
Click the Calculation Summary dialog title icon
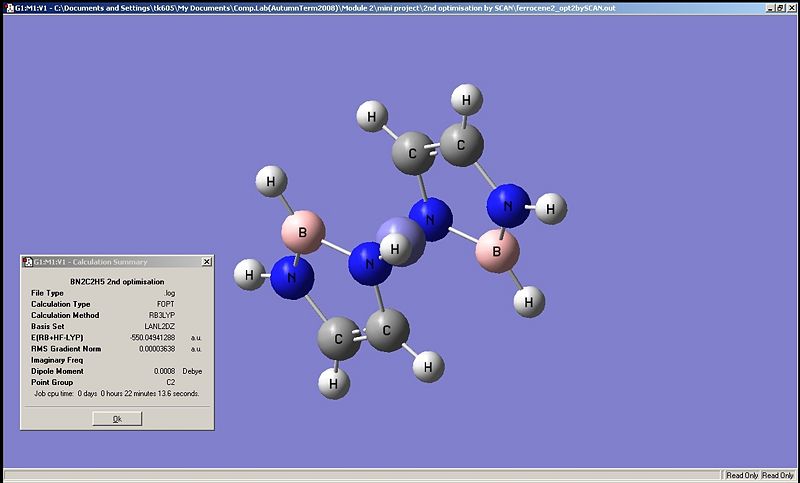click(28, 262)
